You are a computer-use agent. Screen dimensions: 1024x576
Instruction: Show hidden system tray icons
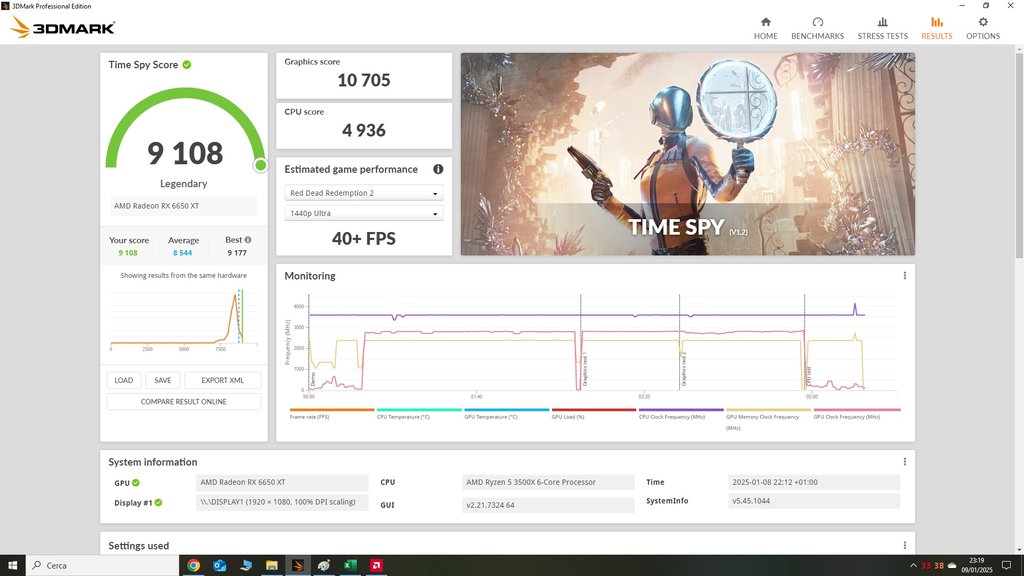coord(913,566)
